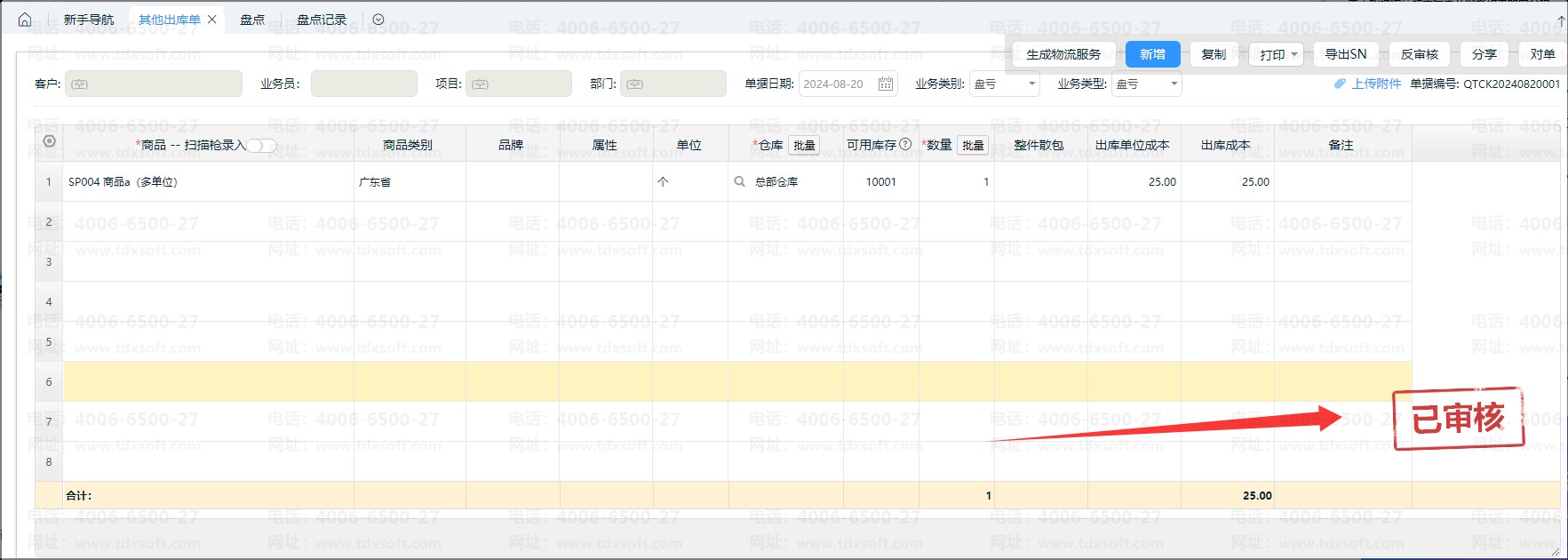Open the tab list circled chevron icon
Viewport: 1568px width, 560px height.
click(378, 20)
